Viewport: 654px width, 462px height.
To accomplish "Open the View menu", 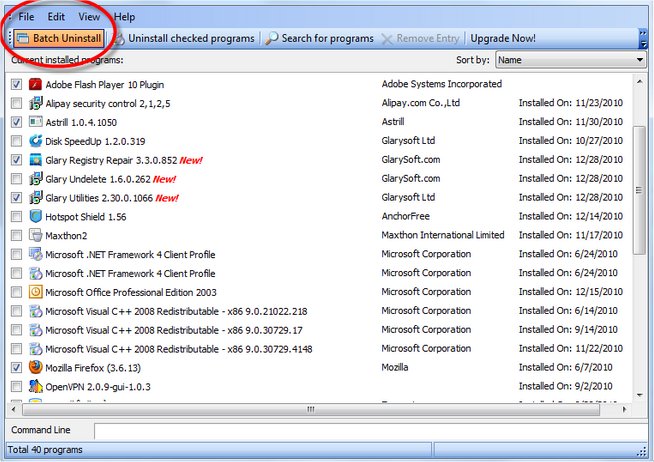I will tap(89, 17).
